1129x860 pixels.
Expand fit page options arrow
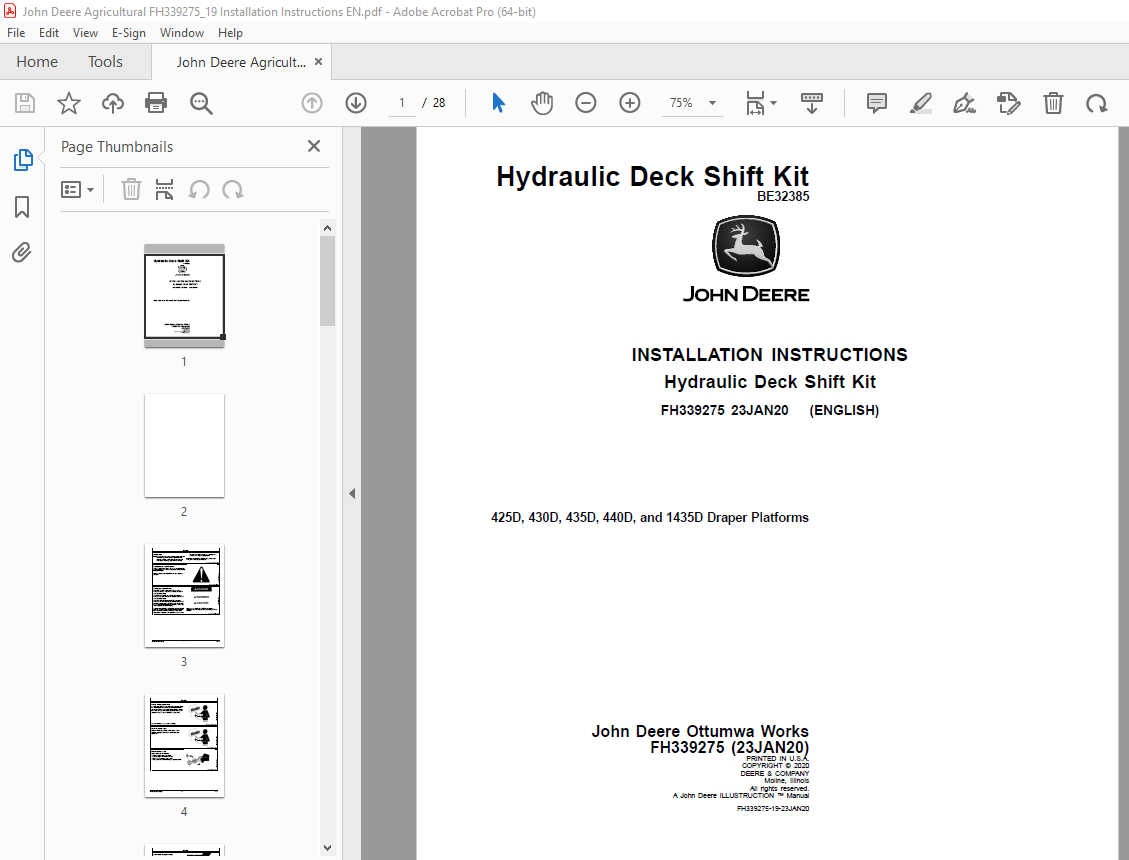click(x=774, y=103)
